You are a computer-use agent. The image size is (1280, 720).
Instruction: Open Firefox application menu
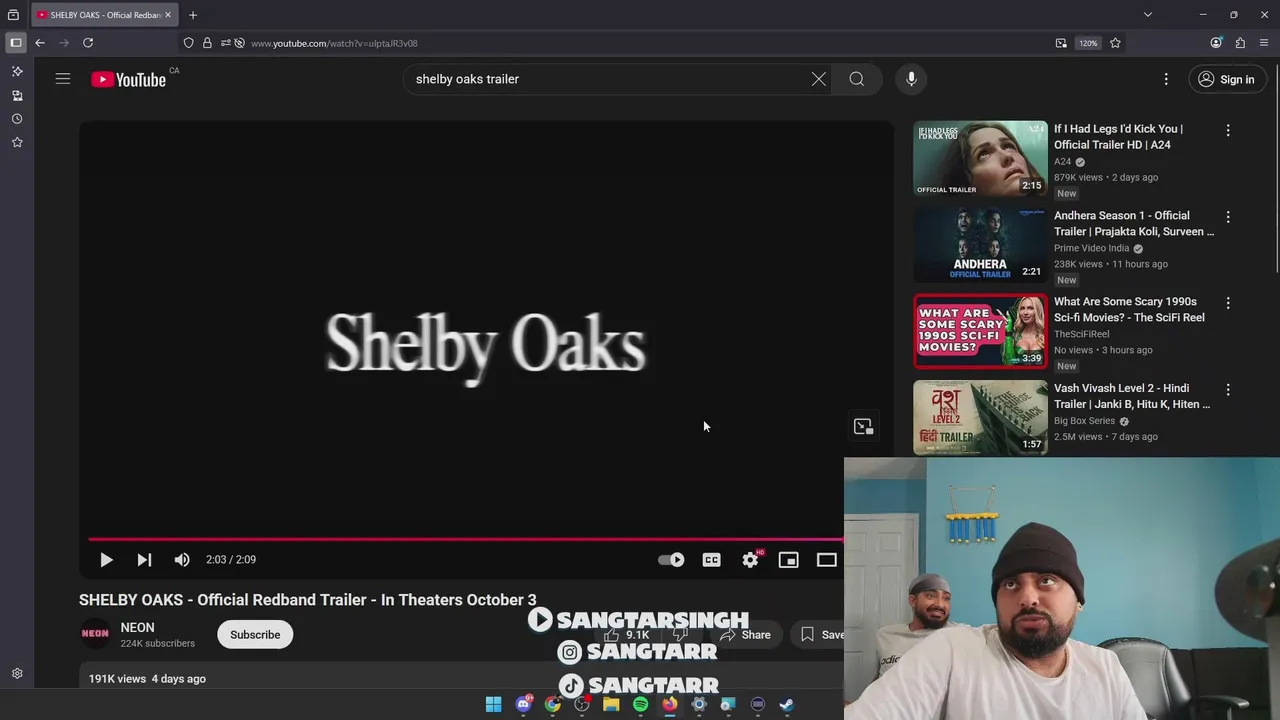pos(1265,43)
